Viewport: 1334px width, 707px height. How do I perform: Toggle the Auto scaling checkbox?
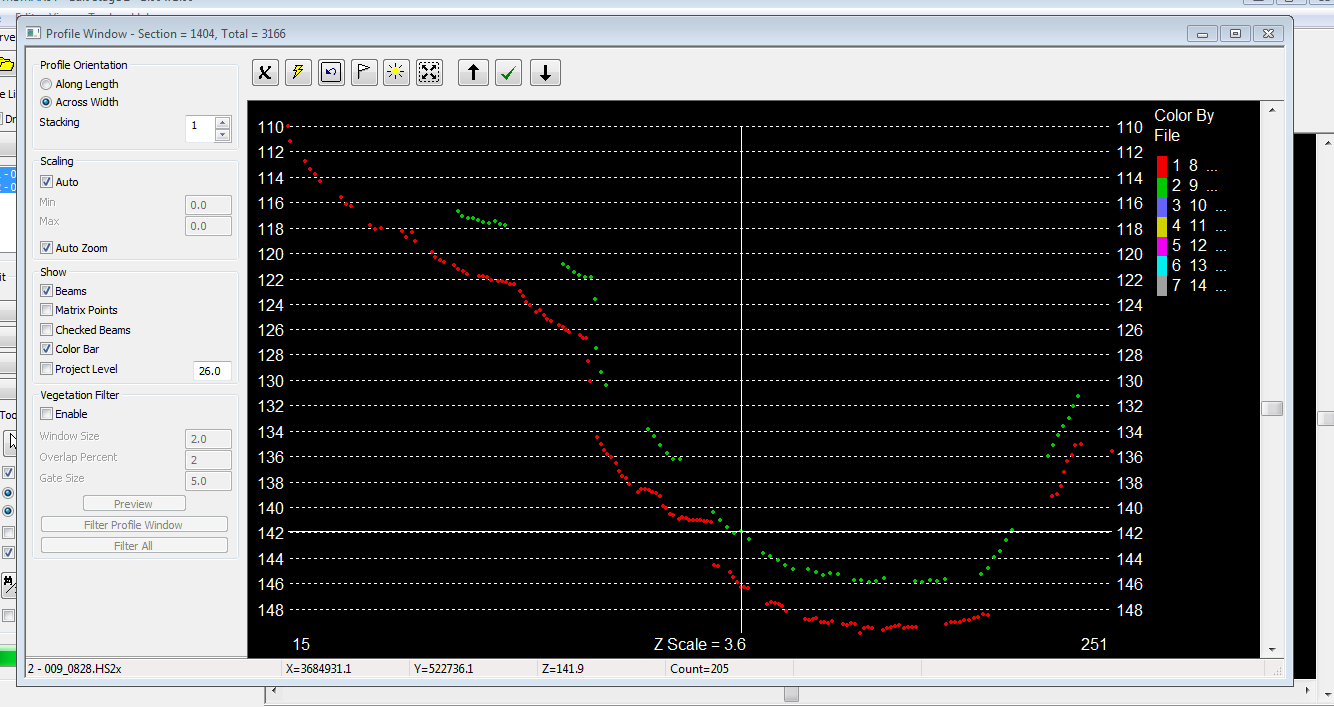(46, 182)
